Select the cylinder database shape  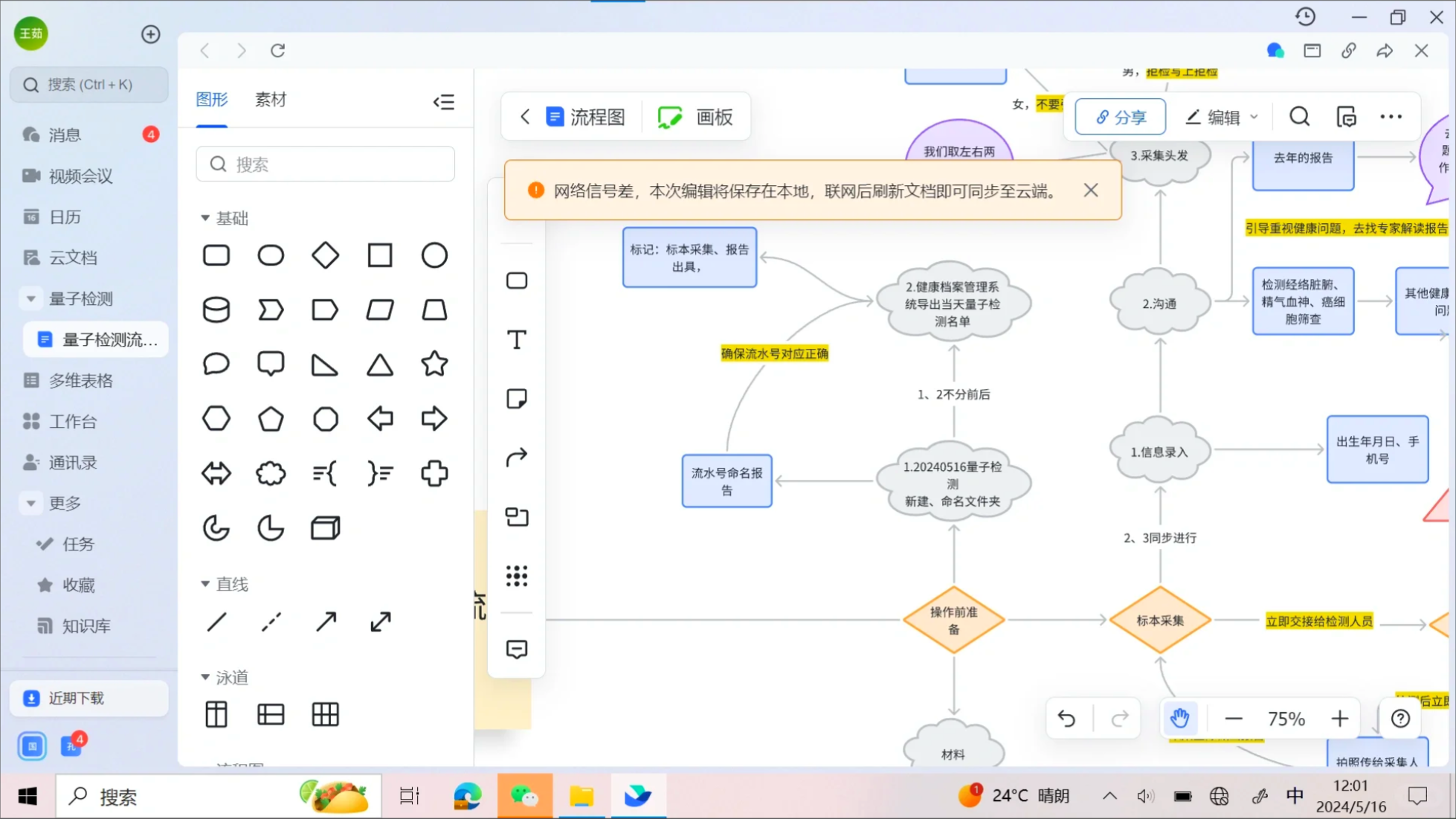pyautogui.click(x=216, y=309)
